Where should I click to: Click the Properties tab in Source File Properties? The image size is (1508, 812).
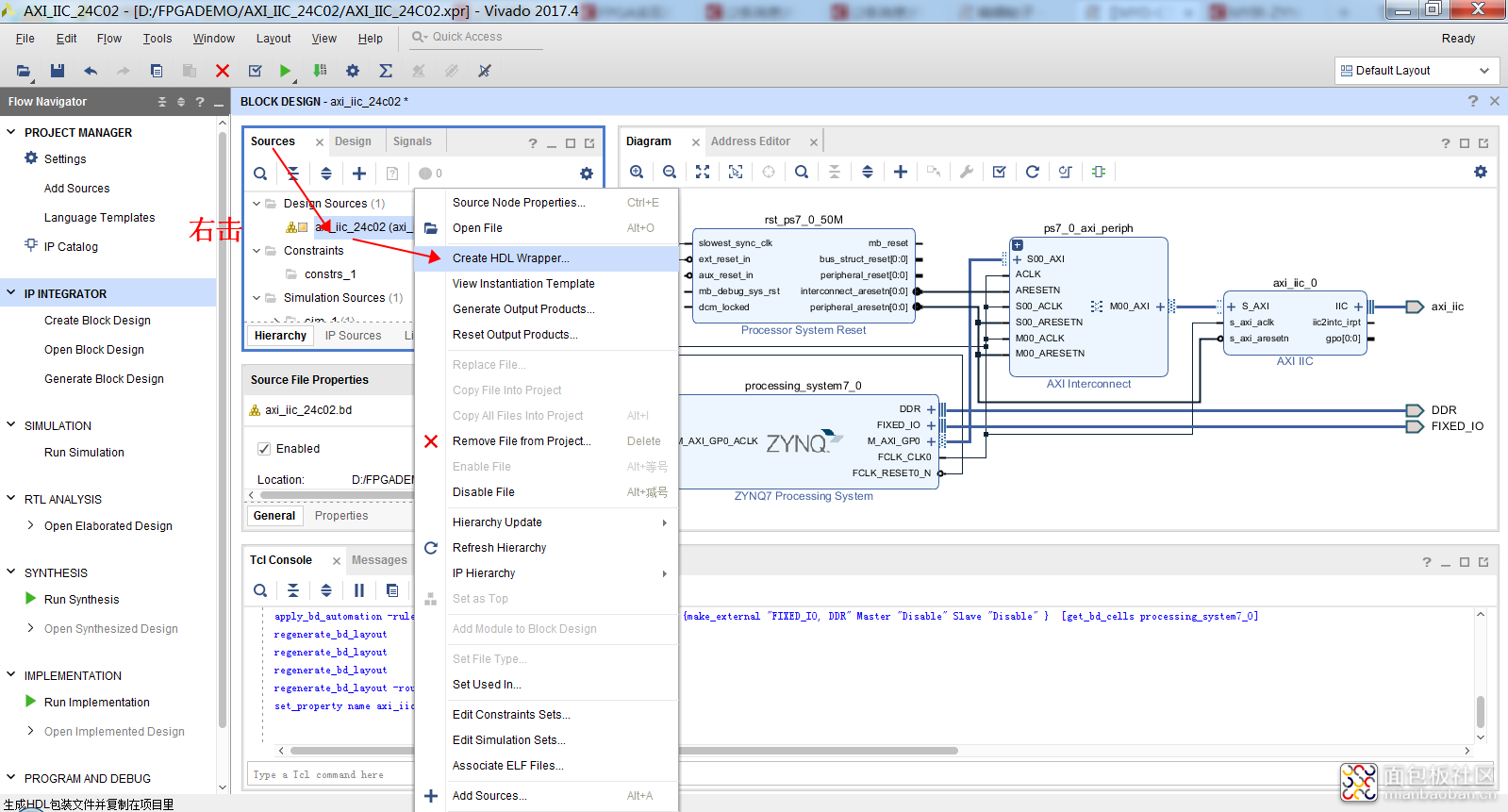coord(341,516)
